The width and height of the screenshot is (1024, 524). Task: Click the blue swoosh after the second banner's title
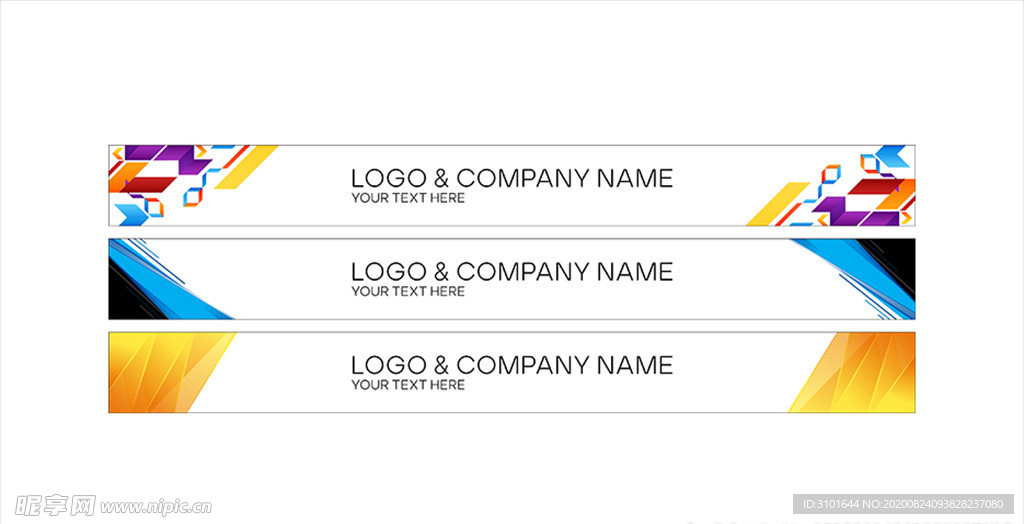click(859, 274)
